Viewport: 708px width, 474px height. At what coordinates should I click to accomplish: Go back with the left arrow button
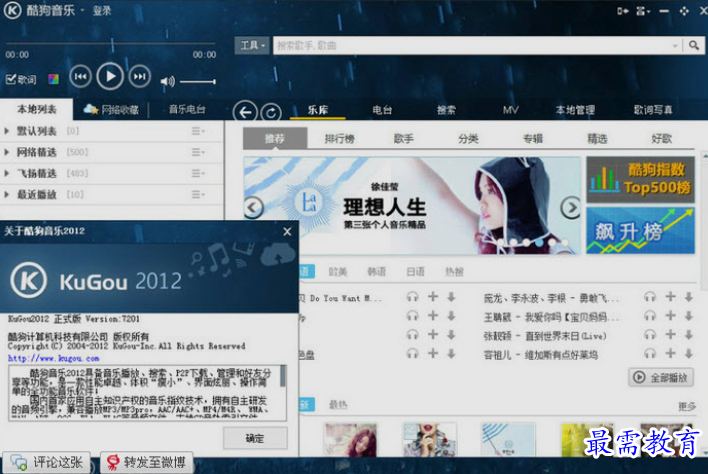(x=245, y=112)
